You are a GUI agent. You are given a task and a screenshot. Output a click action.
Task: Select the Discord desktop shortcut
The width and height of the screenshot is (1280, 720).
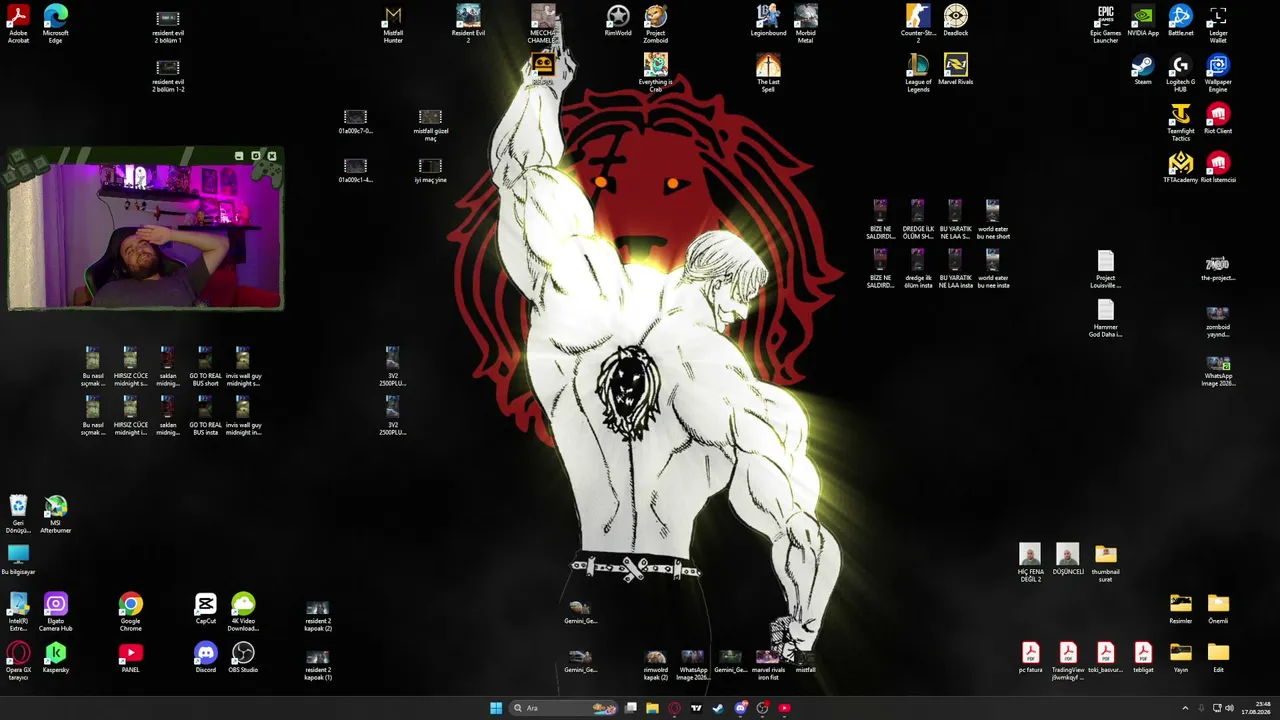pos(206,657)
